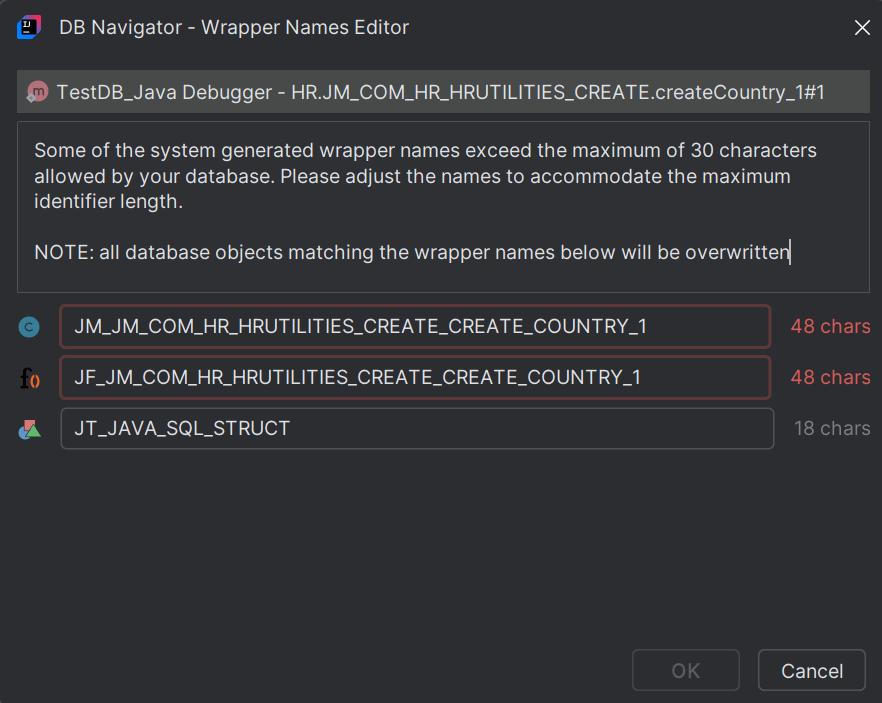Close the DB Navigator dialog
882x703 pixels.
coord(862,27)
